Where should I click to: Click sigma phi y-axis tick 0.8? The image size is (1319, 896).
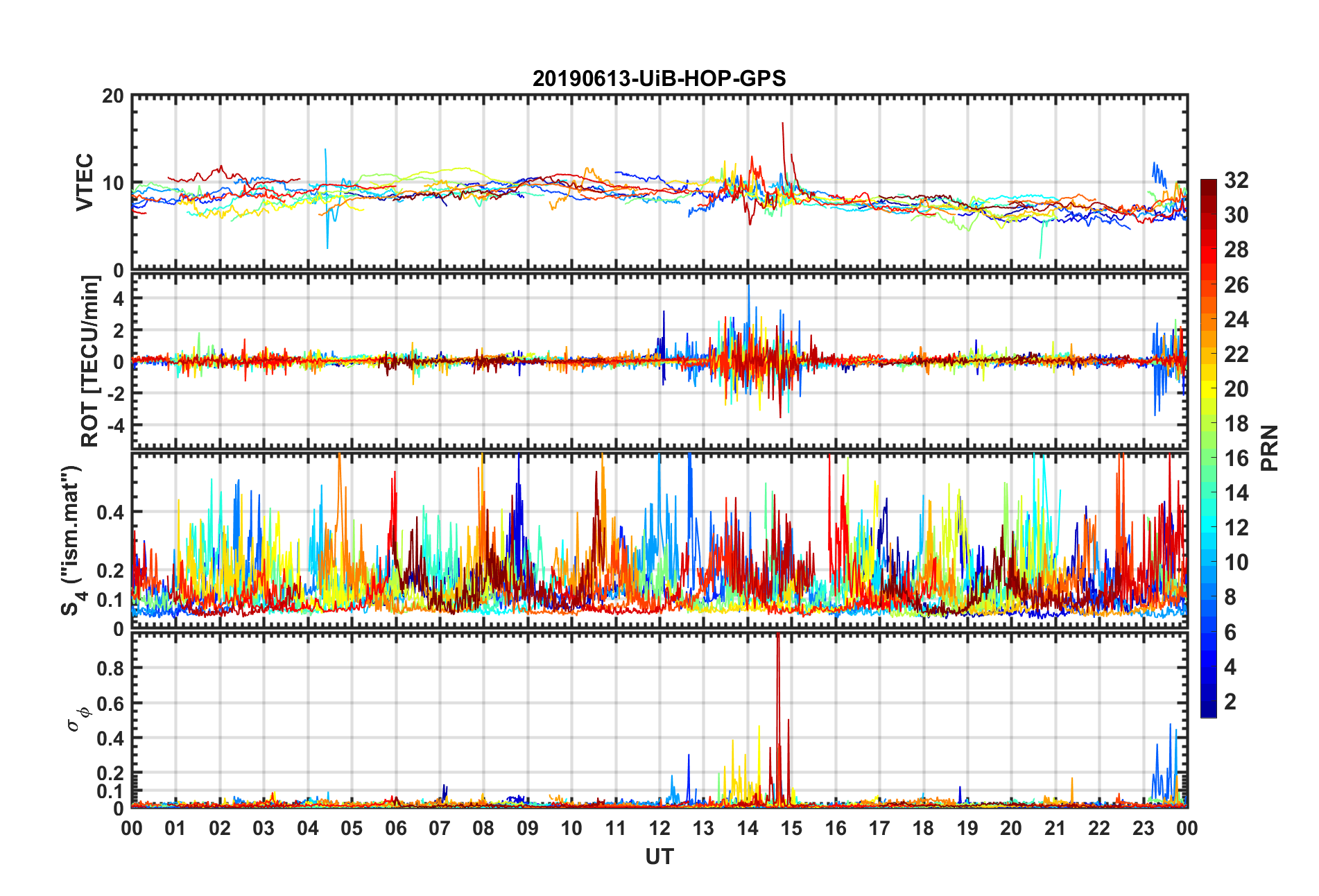111,669
